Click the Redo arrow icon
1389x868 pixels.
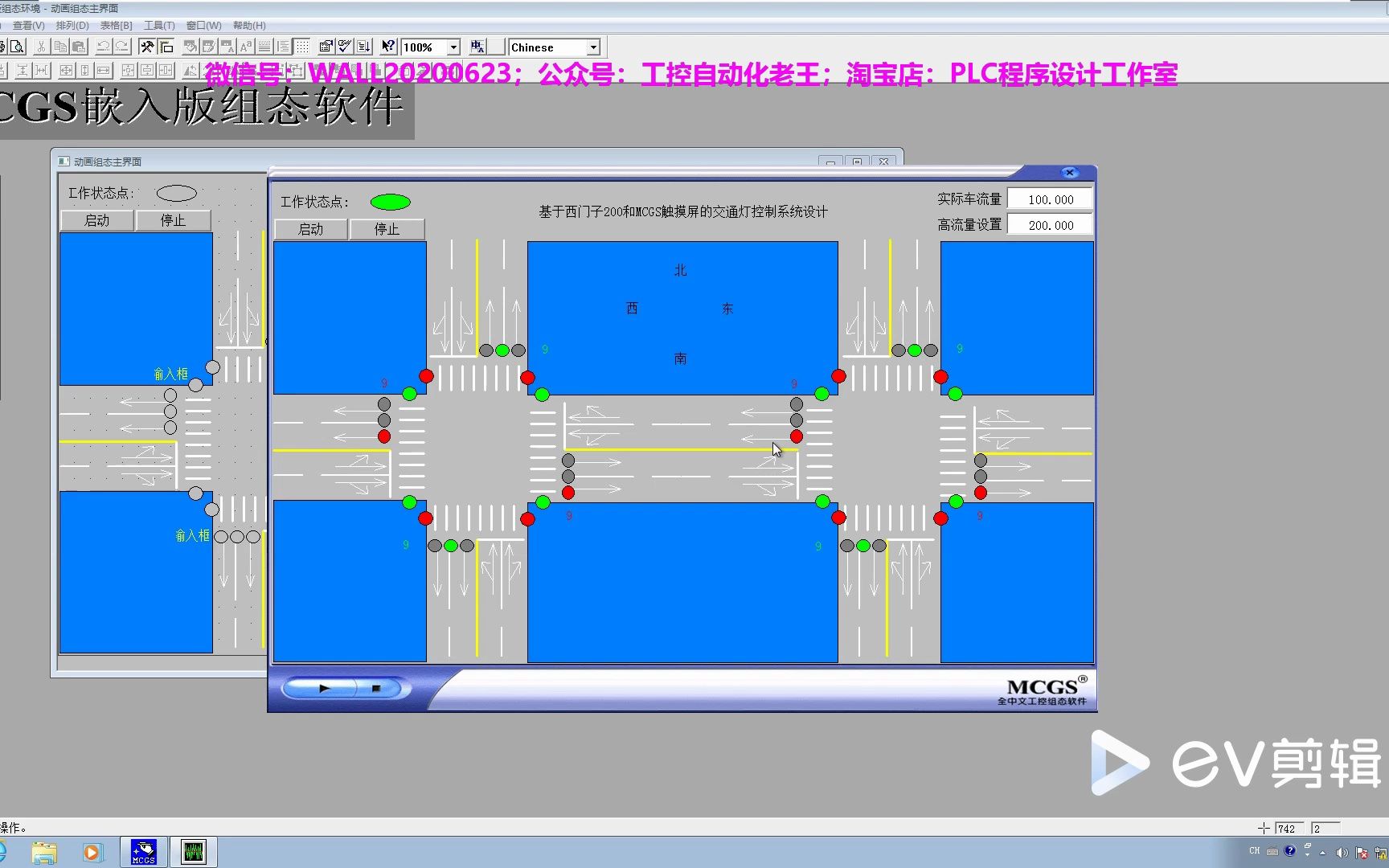121,47
